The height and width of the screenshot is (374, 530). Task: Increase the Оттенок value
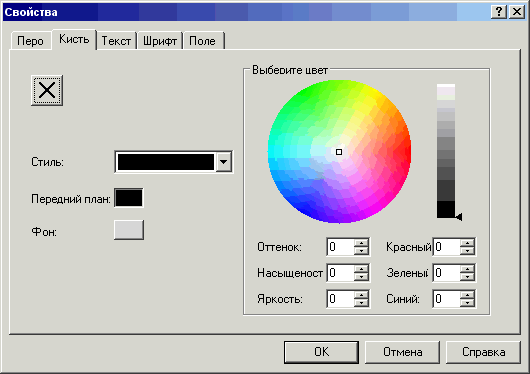[361, 243]
